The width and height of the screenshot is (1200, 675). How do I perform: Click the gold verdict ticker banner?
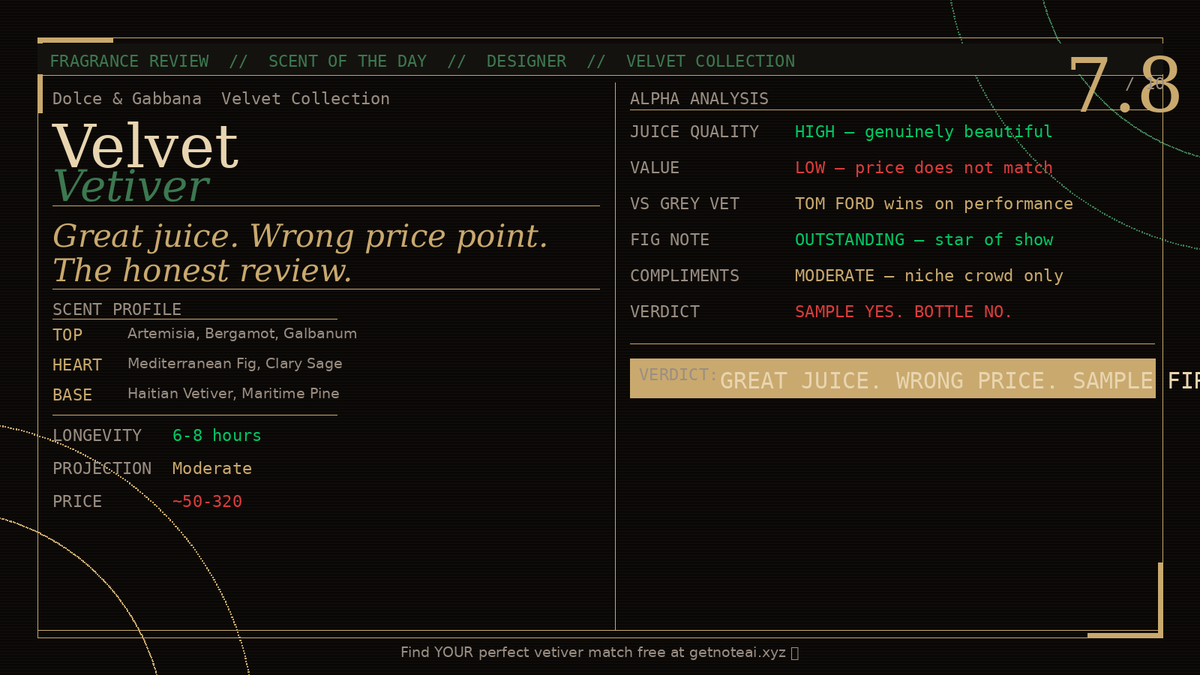click(x=892, y=378)
